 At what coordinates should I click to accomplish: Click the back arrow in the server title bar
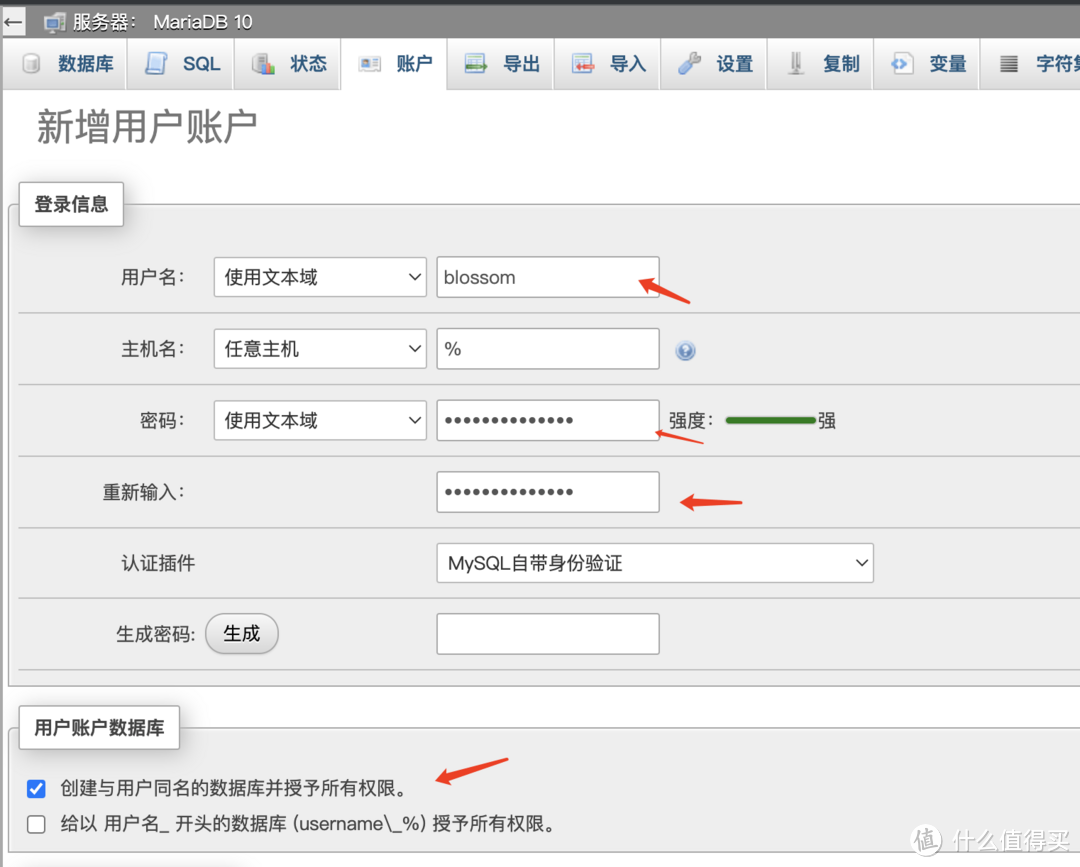13,20
